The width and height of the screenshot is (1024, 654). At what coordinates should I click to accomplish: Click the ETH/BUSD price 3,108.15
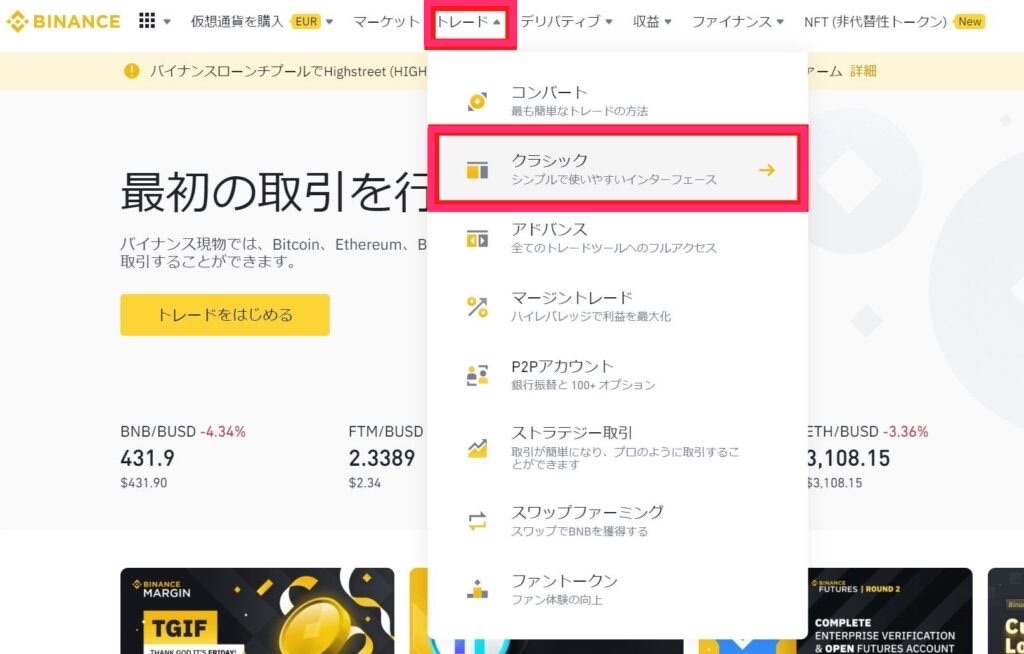click(x=849, y=458)
